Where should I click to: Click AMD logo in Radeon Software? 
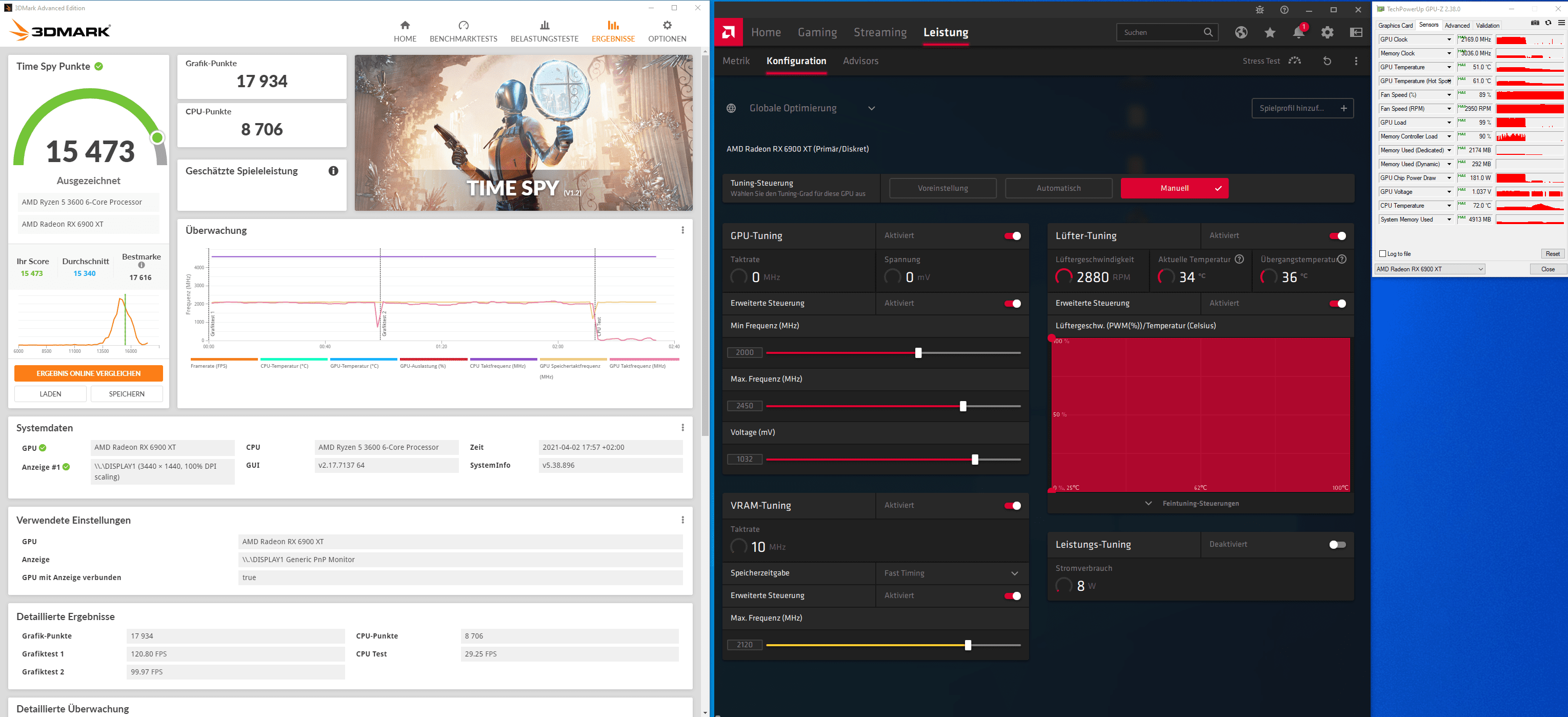[728, 32]
